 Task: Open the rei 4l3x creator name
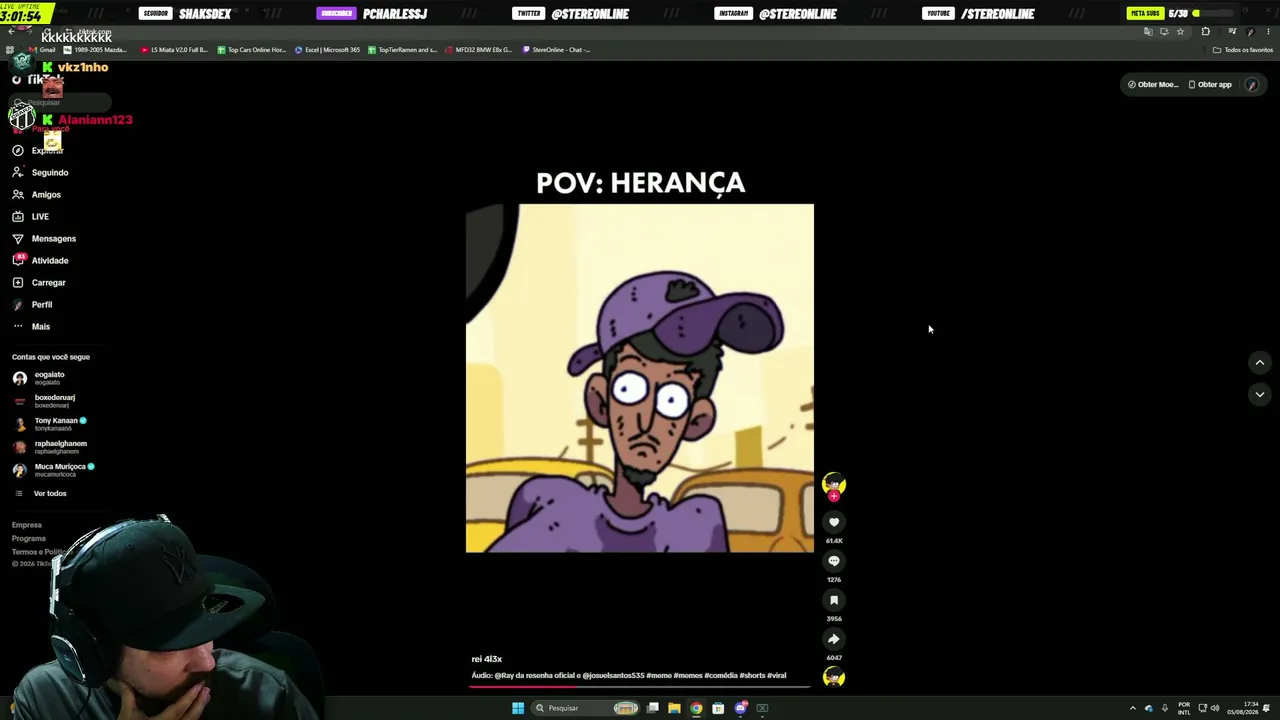coord(487,659)
